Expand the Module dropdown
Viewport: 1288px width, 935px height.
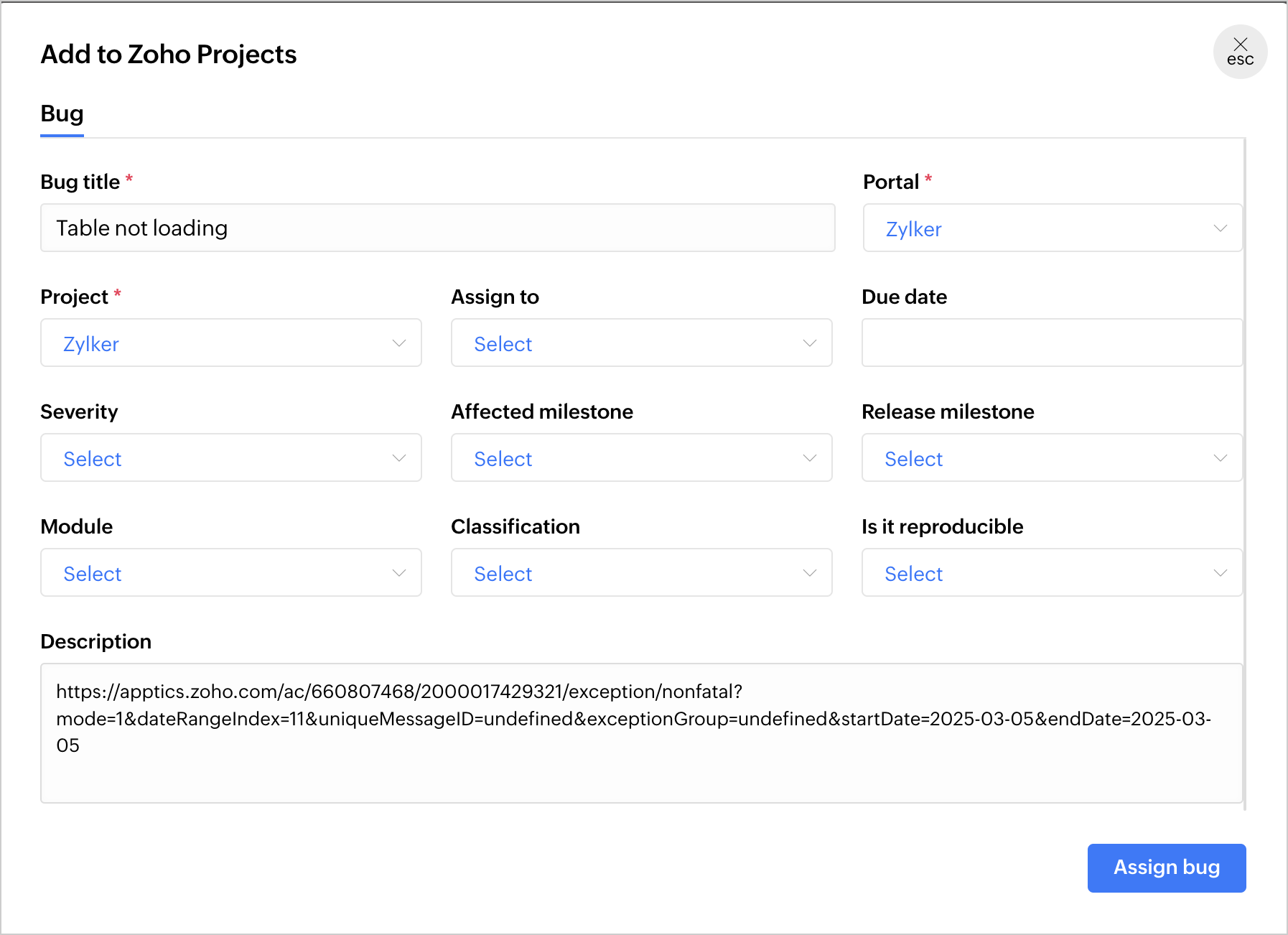click(x=230, y=572)
